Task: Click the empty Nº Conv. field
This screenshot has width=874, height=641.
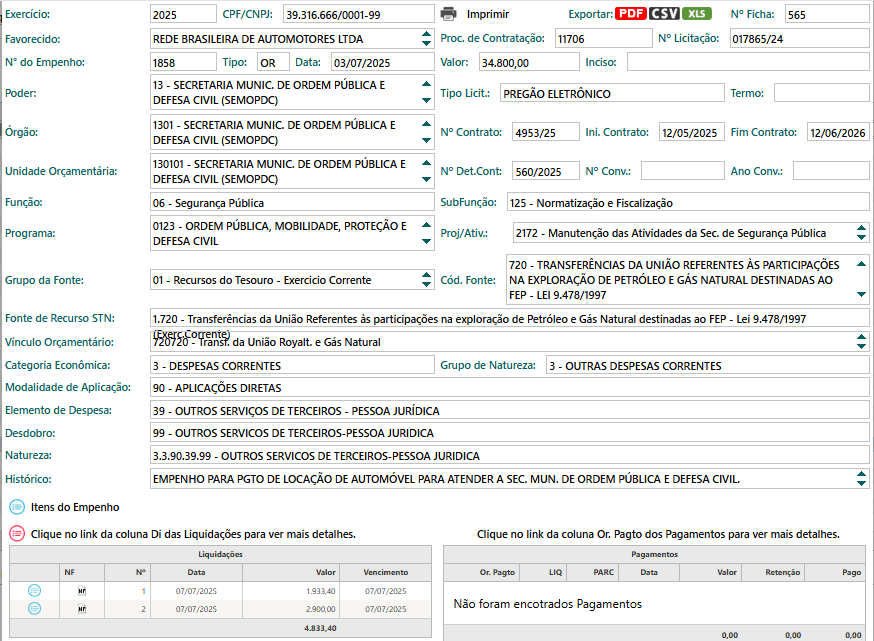Action: click(x=683, y=171)
